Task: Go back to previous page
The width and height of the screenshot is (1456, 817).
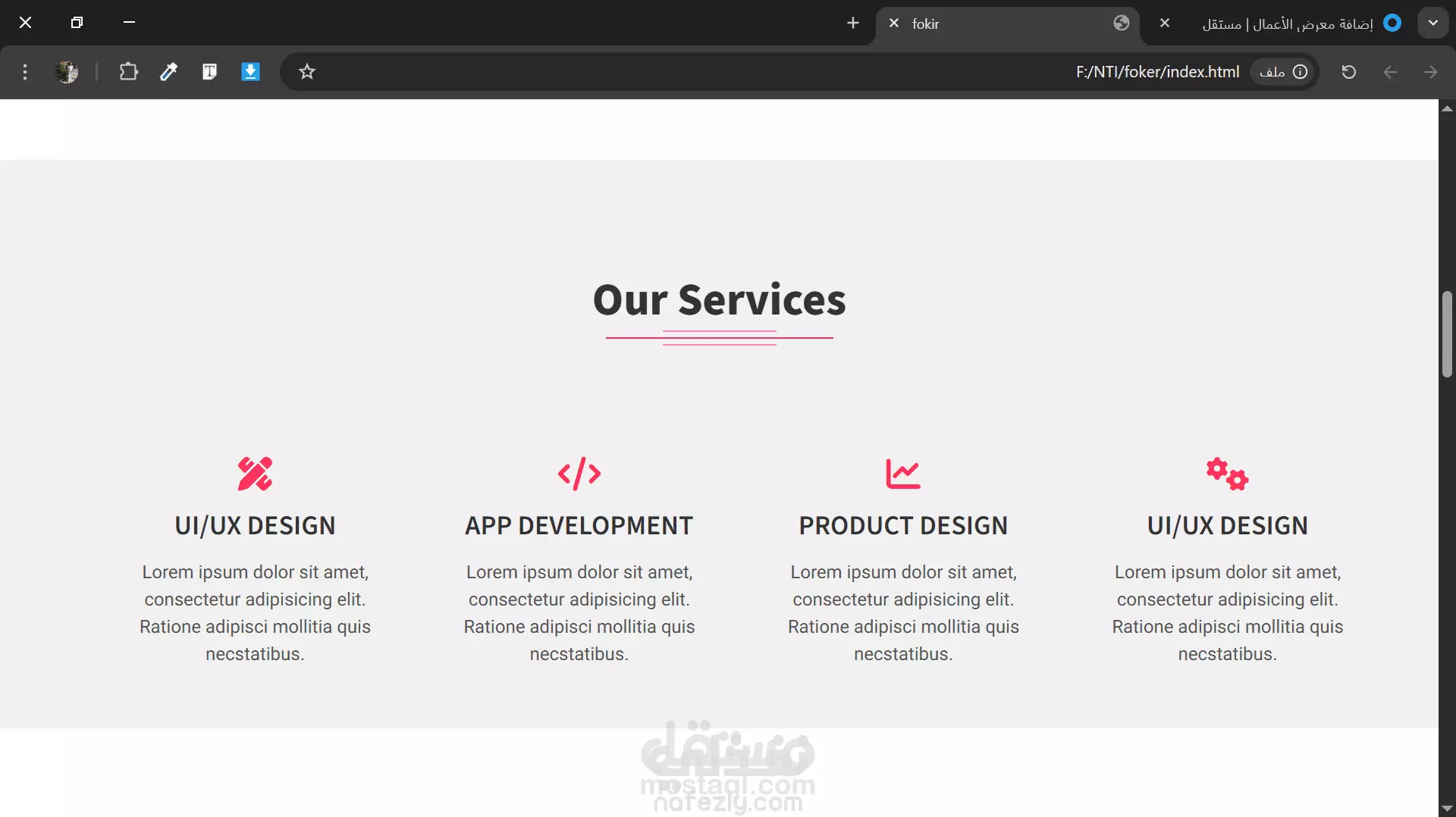Action: [1389, 72]
